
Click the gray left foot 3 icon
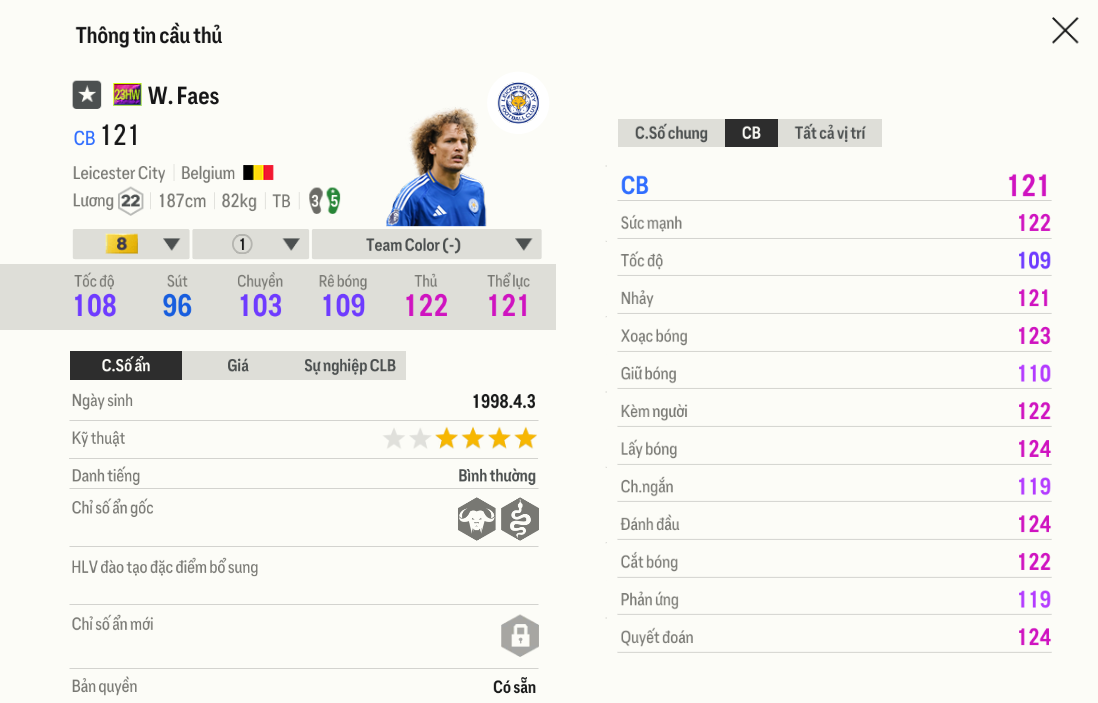click(x=315, y=200)
